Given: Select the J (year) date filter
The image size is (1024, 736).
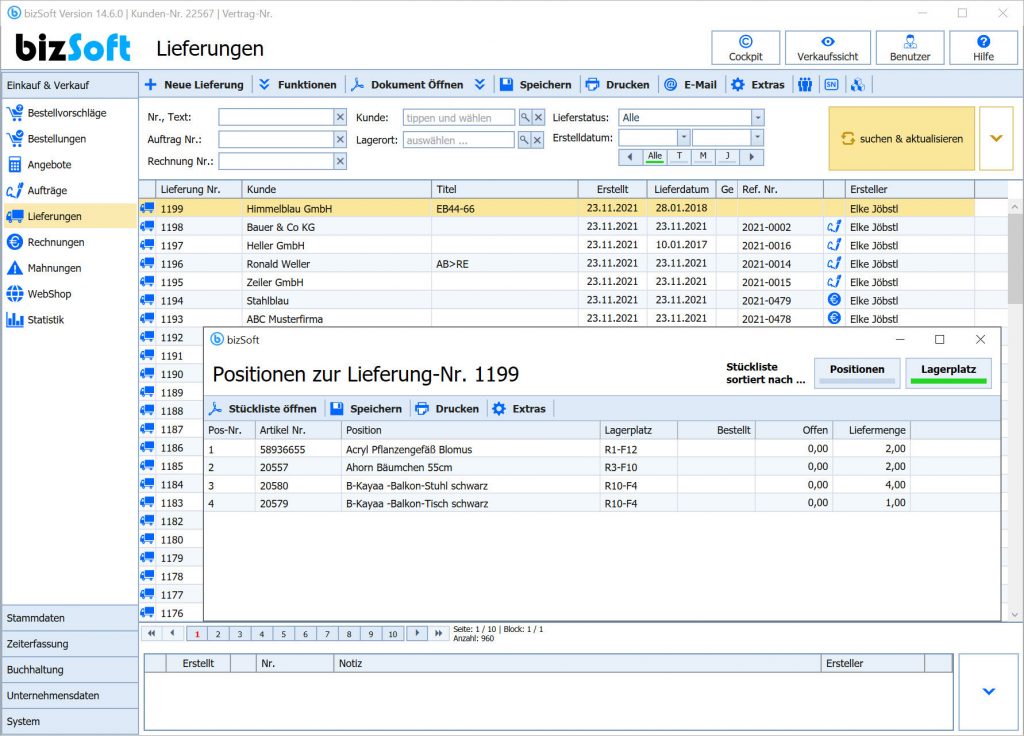Looking at the screenshot, I should [x=727, y=157].
